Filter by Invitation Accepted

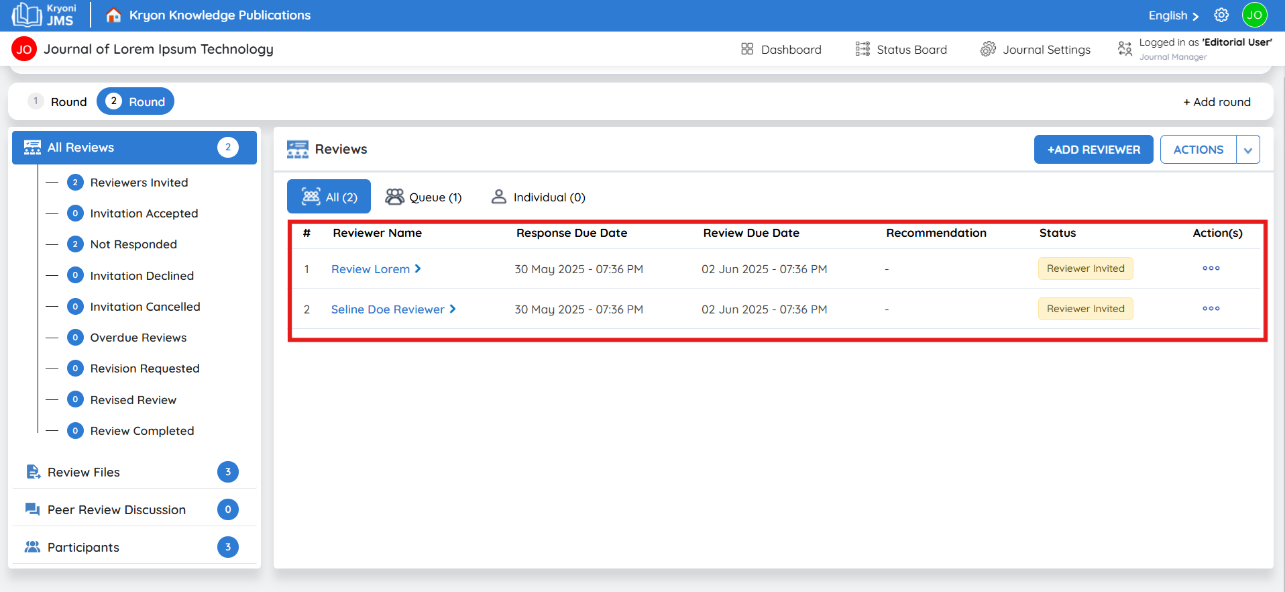[144, 213]
